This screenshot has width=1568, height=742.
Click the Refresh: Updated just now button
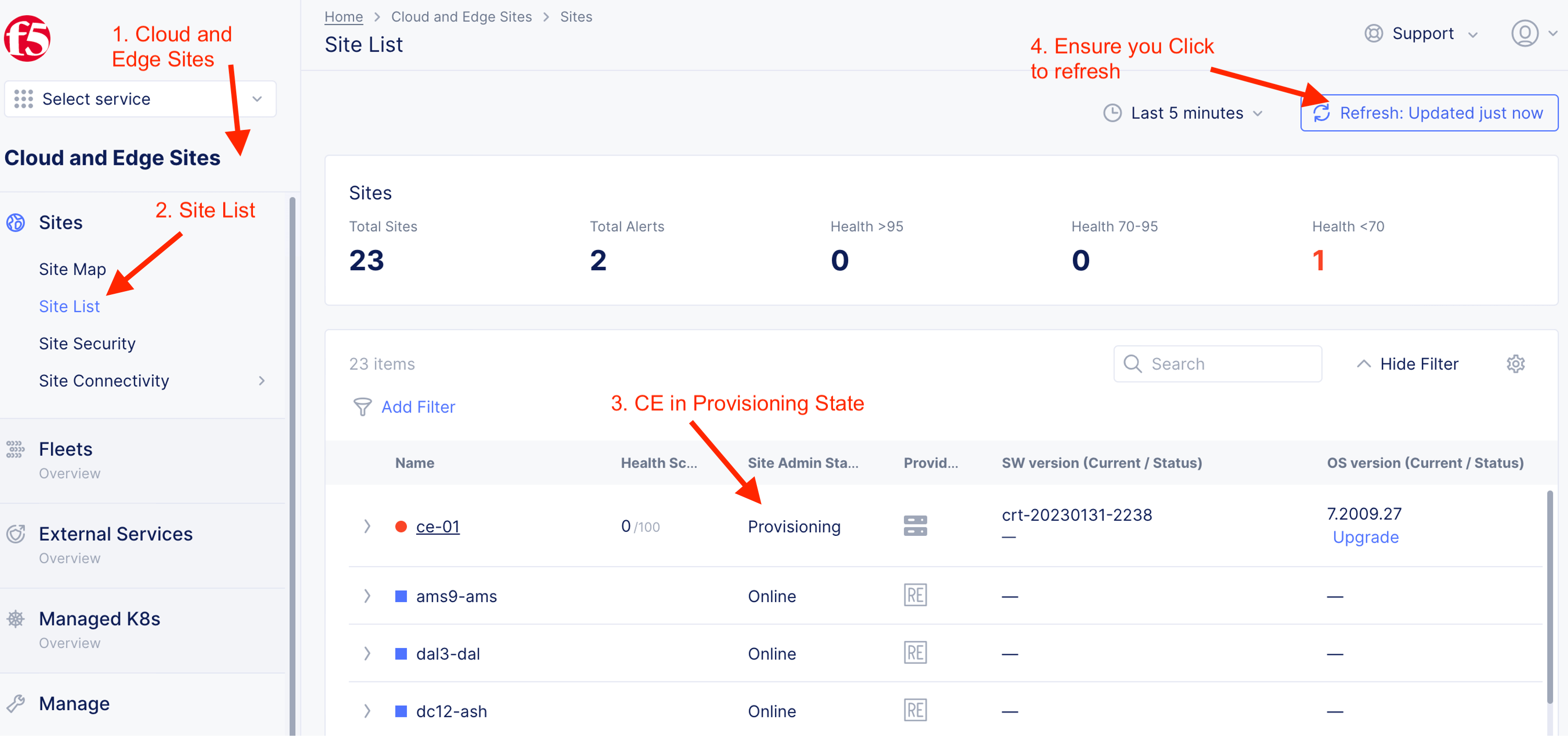(x=1429, y=113)
